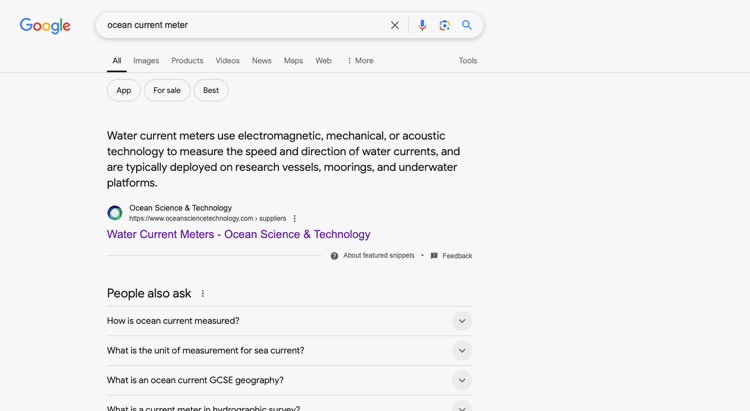
Task: Switch to the Maps tab
Action: pyautogui.click(x=293, y=61)
